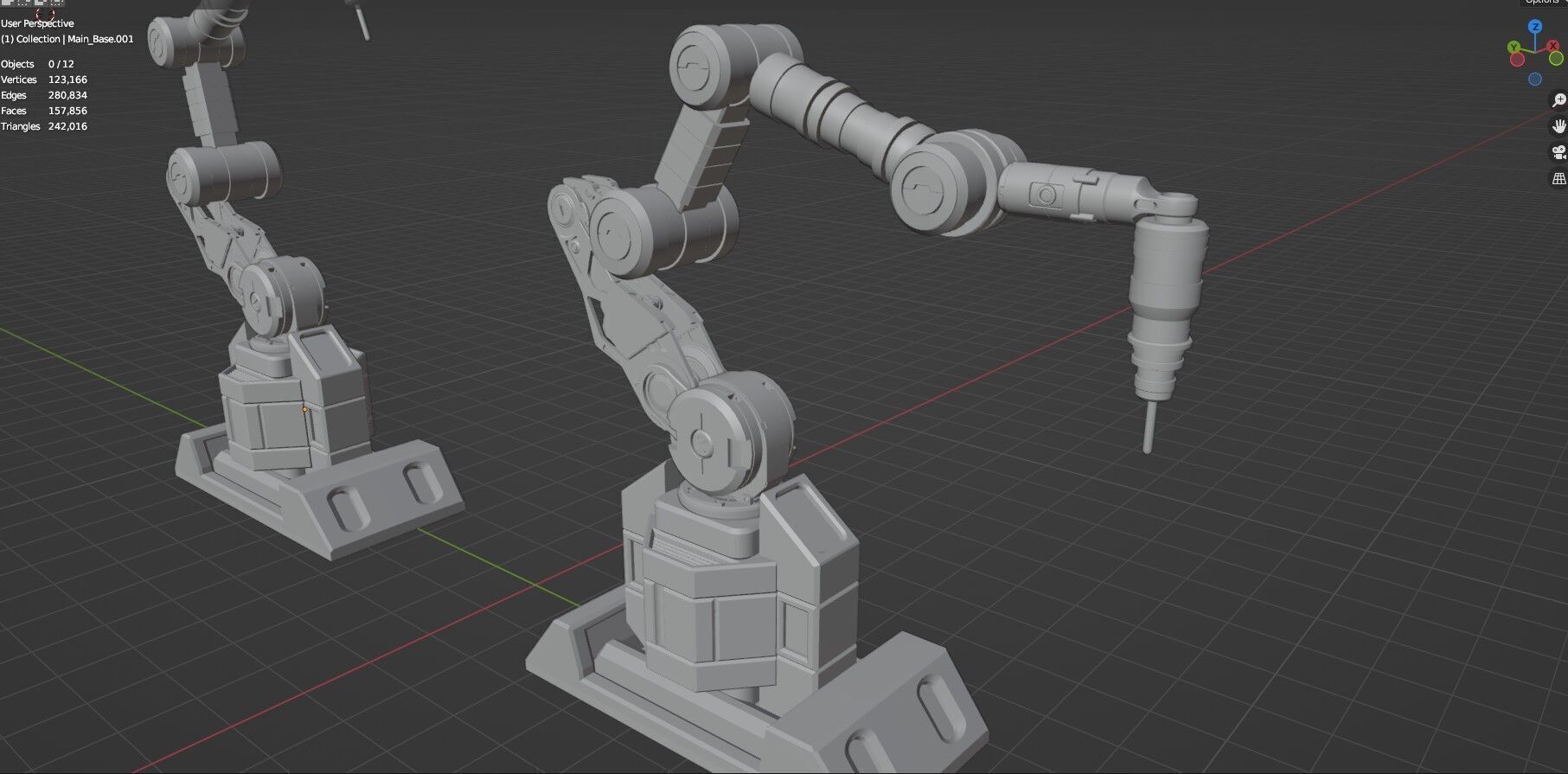This screenshot has height=774, width=1568.
Task: Click the Triangles '242,016' statistic
Action: click(x=67, y=126)
